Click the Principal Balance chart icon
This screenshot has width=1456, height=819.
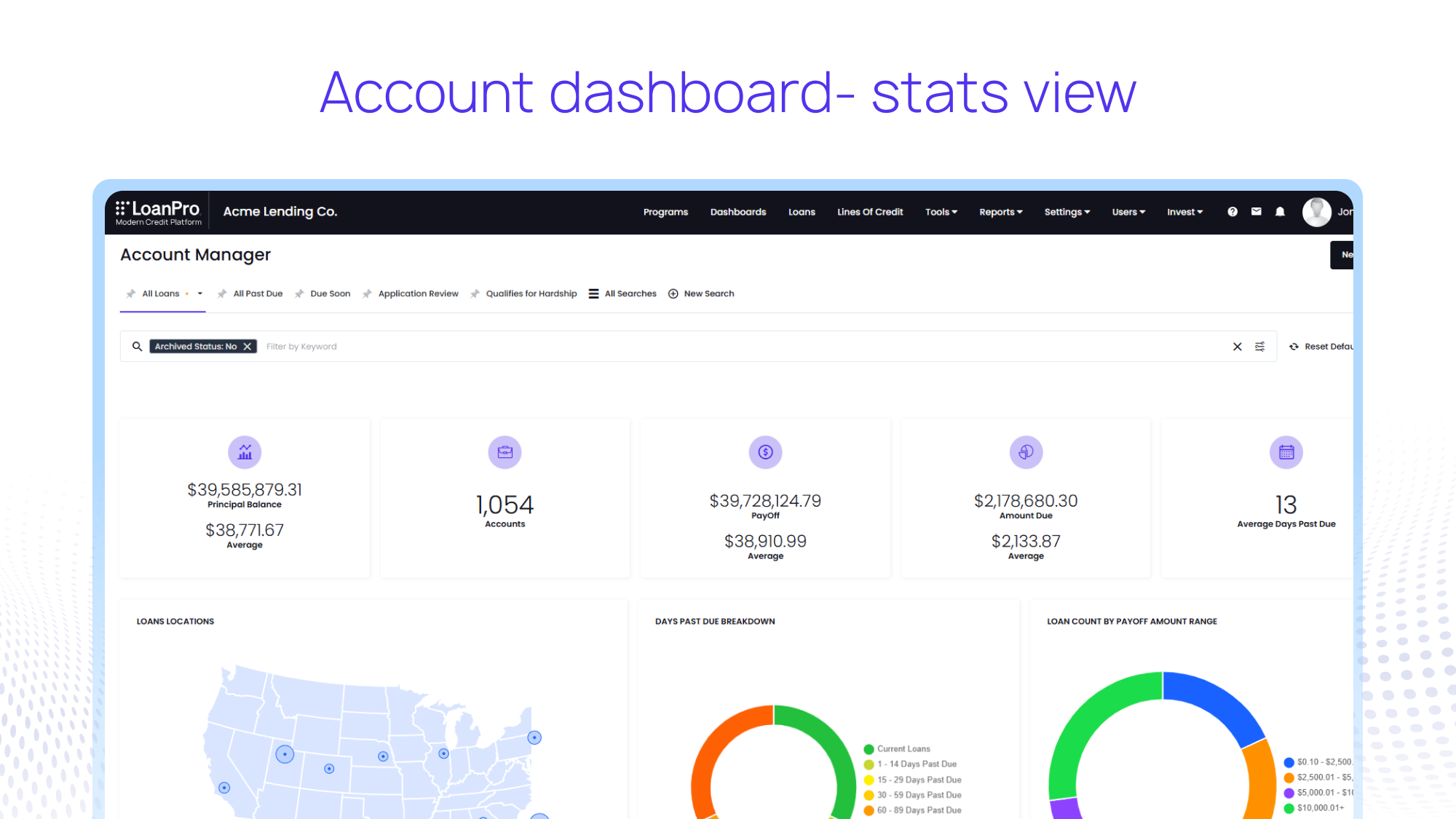pos(245,452)
